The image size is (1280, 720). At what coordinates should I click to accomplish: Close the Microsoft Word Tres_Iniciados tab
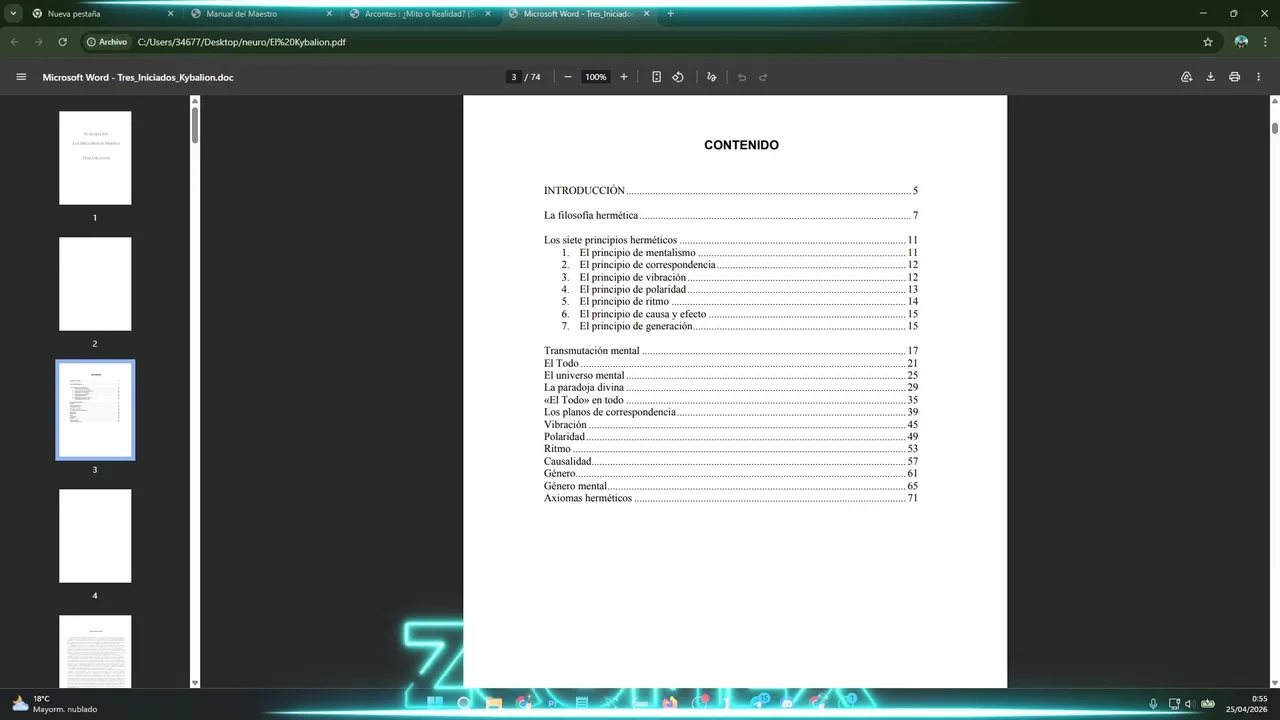point(647,14)
